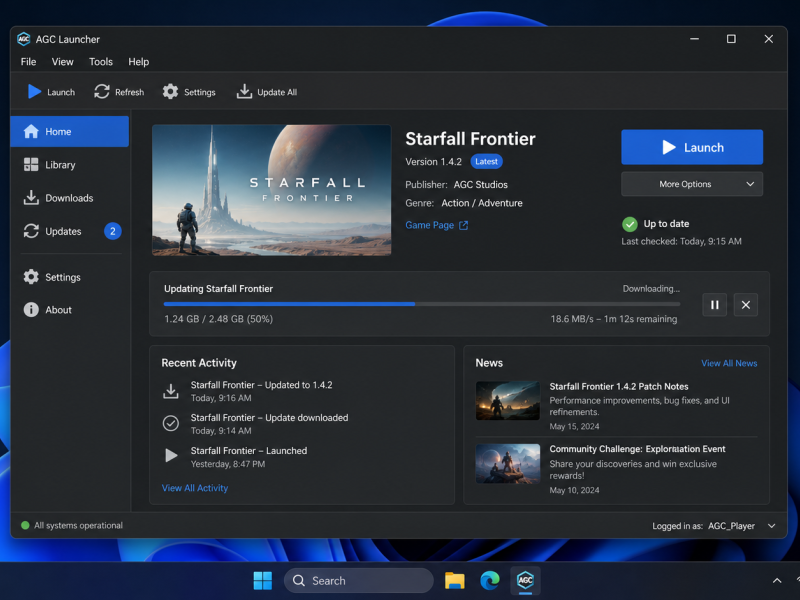Open the Community Challenge news thumbnail

pyautogui.click(x=508, y=463)
